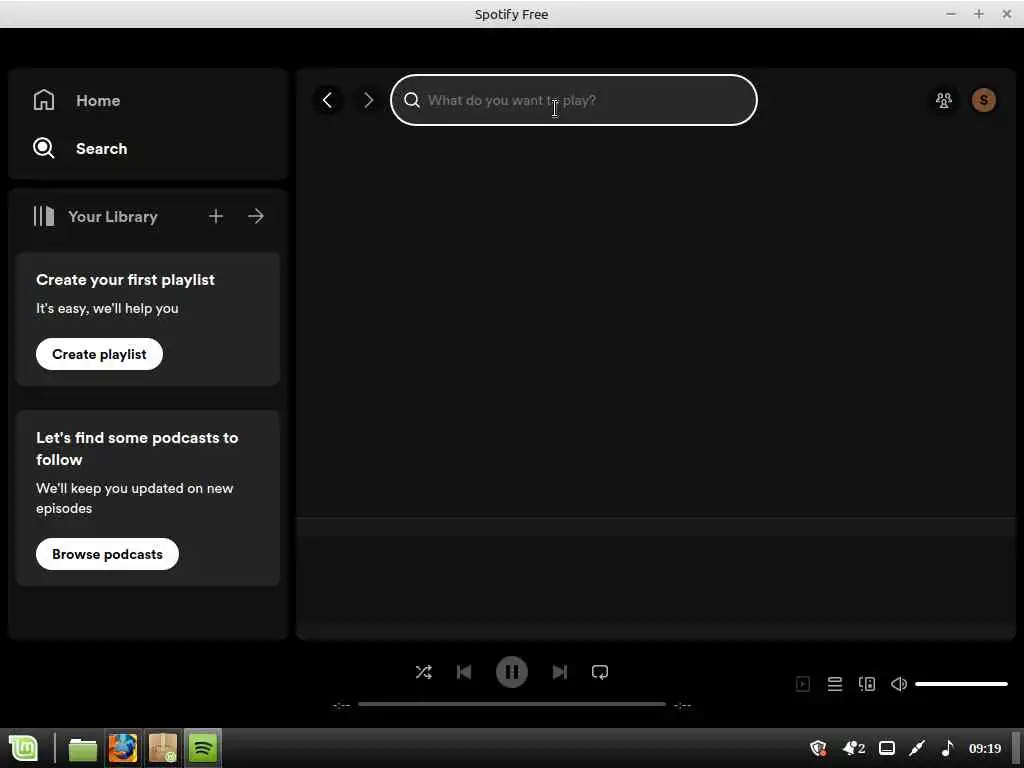This screenshot has width=1024, height=768.
Task: Click the Your Library books icon
Action: click(44, 216)
